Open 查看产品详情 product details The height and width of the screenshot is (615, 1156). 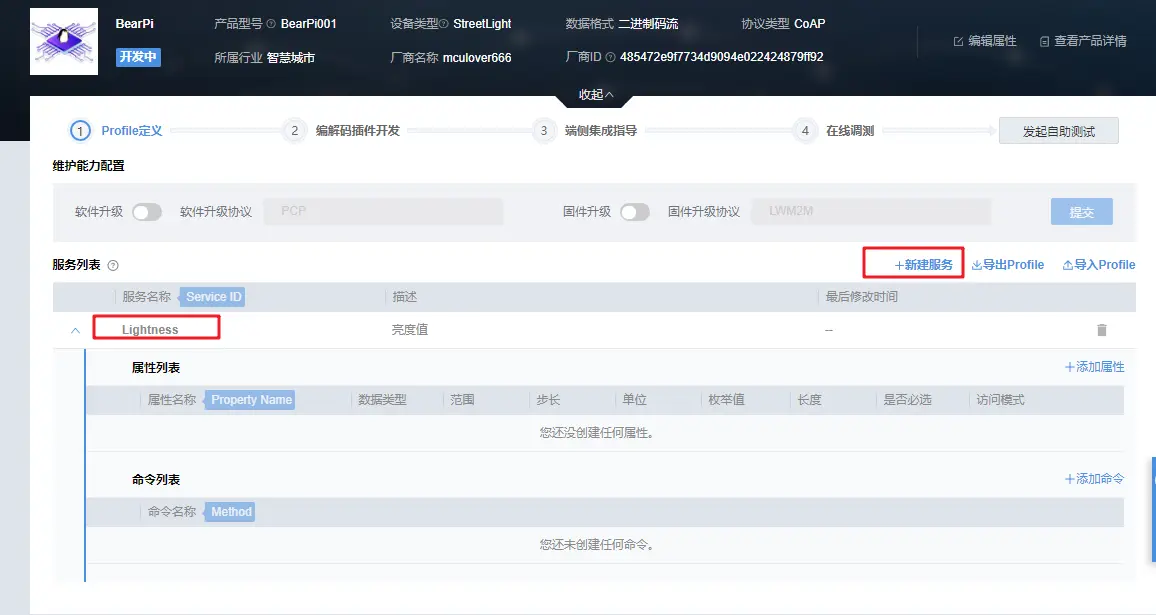click(1083, 41)
